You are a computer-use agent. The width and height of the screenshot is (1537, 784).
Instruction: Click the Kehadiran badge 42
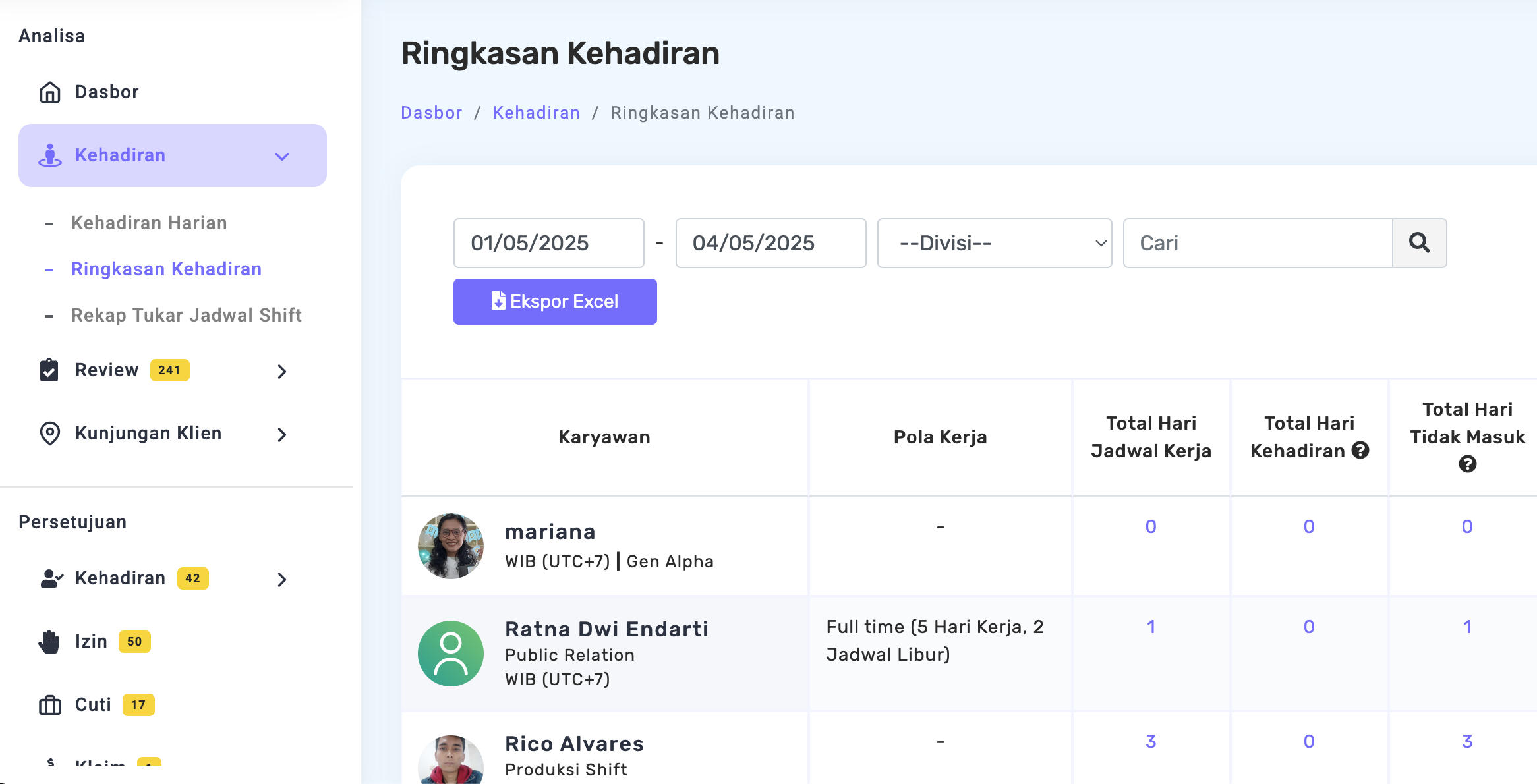(x=192, y=578)
